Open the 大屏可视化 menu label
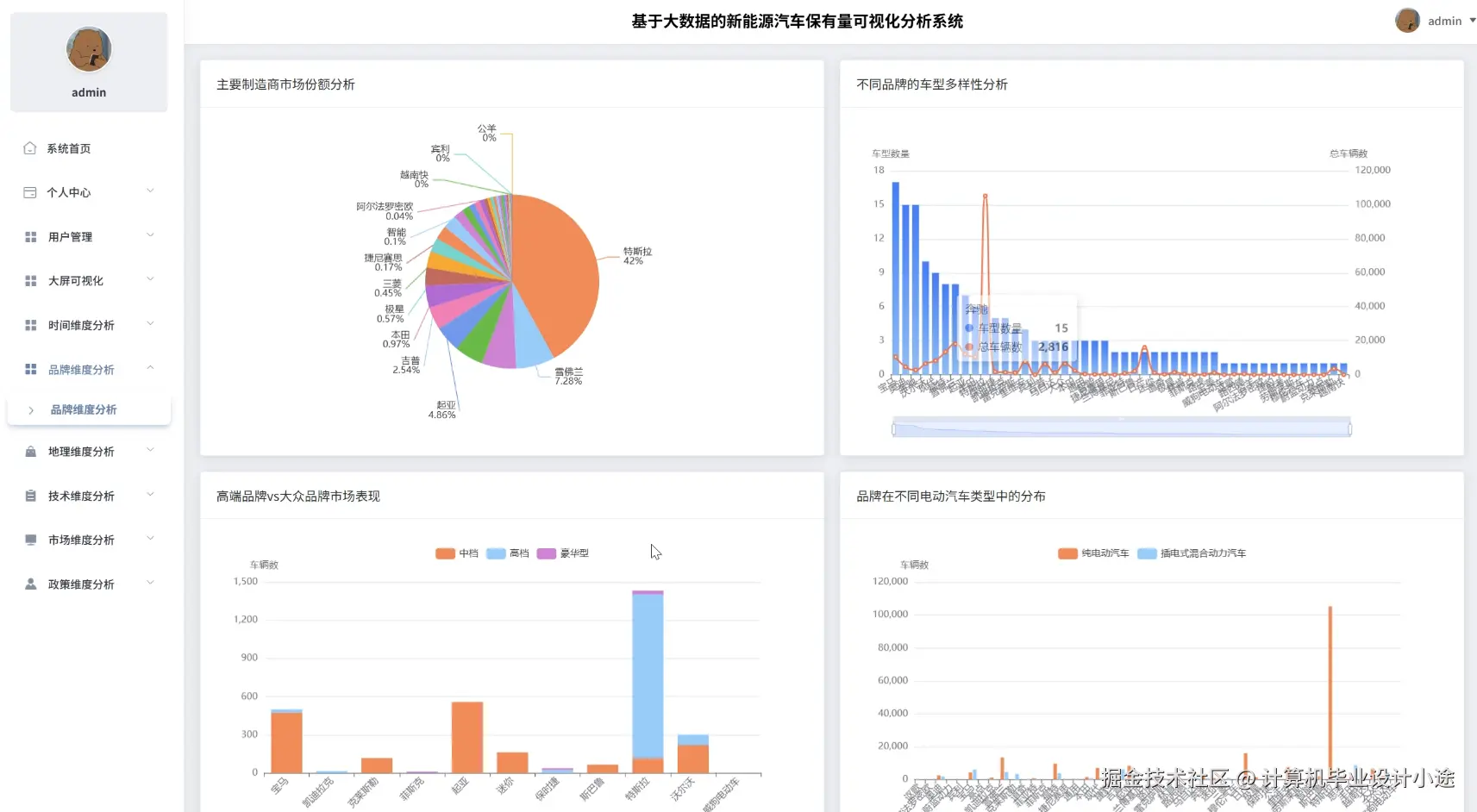This screenshot has height=812, width=1477. (76, 281)
